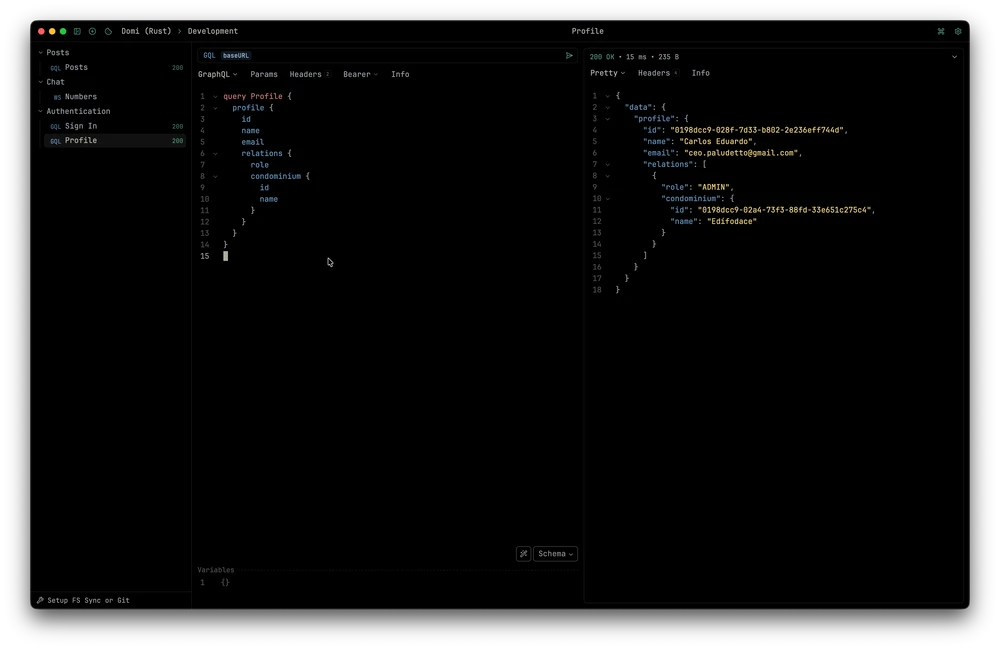Fold the condominium block in the query editor
This screenshot has width=1000, height=649.
coord(216,177)
